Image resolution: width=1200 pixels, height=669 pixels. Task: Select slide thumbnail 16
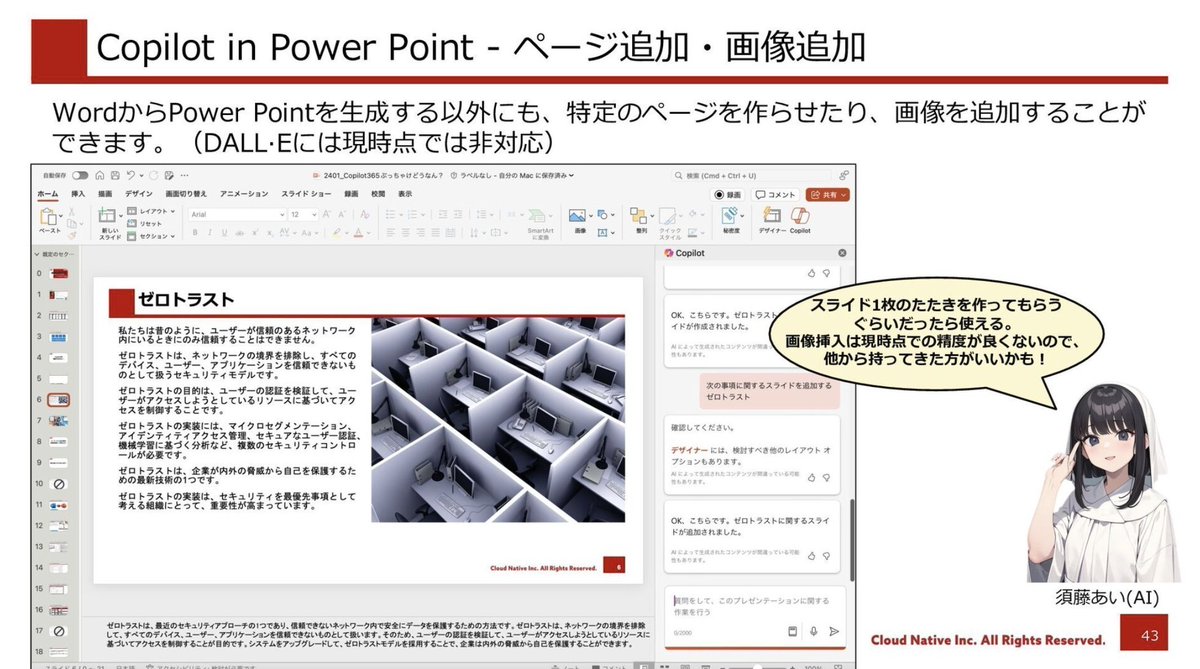pyautogui.click(x=59, y=609)
